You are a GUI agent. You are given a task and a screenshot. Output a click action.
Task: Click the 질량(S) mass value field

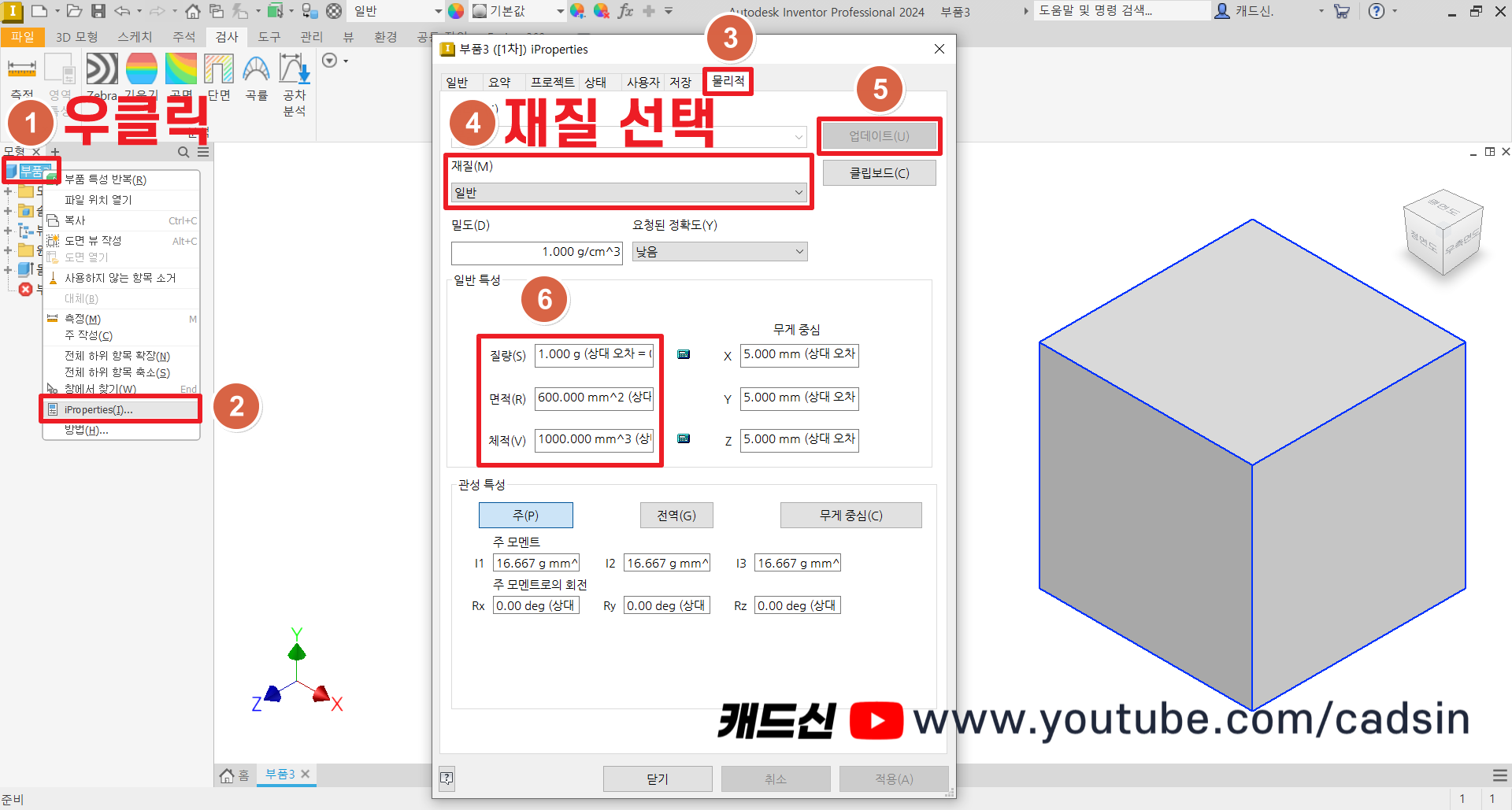tap(595, 355)
